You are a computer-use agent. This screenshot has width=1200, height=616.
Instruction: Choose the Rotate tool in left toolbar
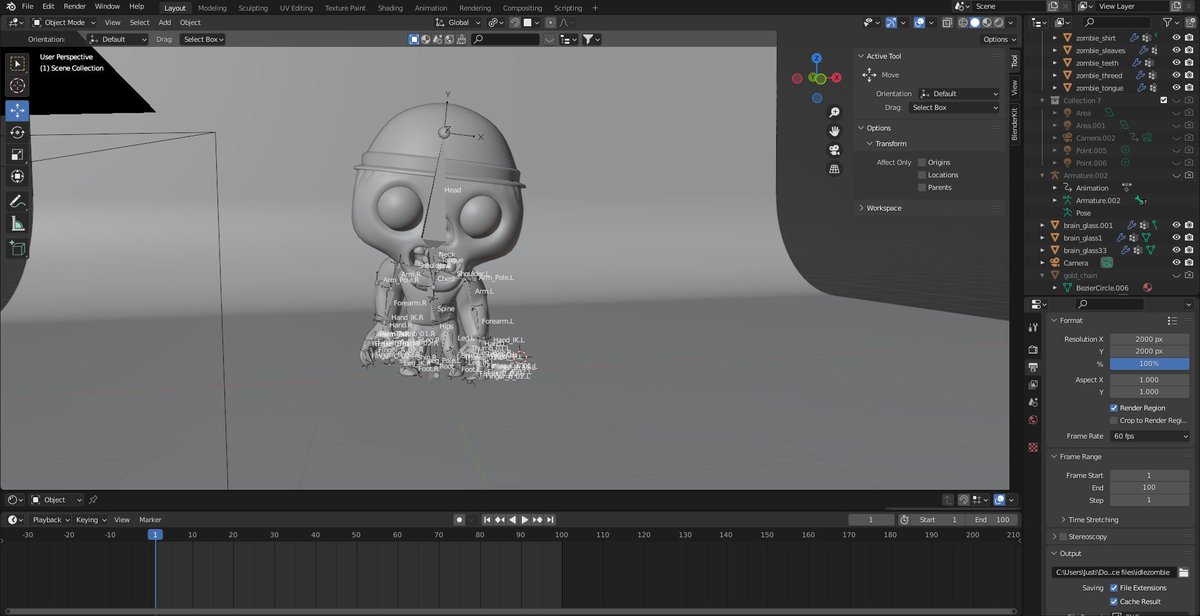pyautogui.click(x=18, y=132)
